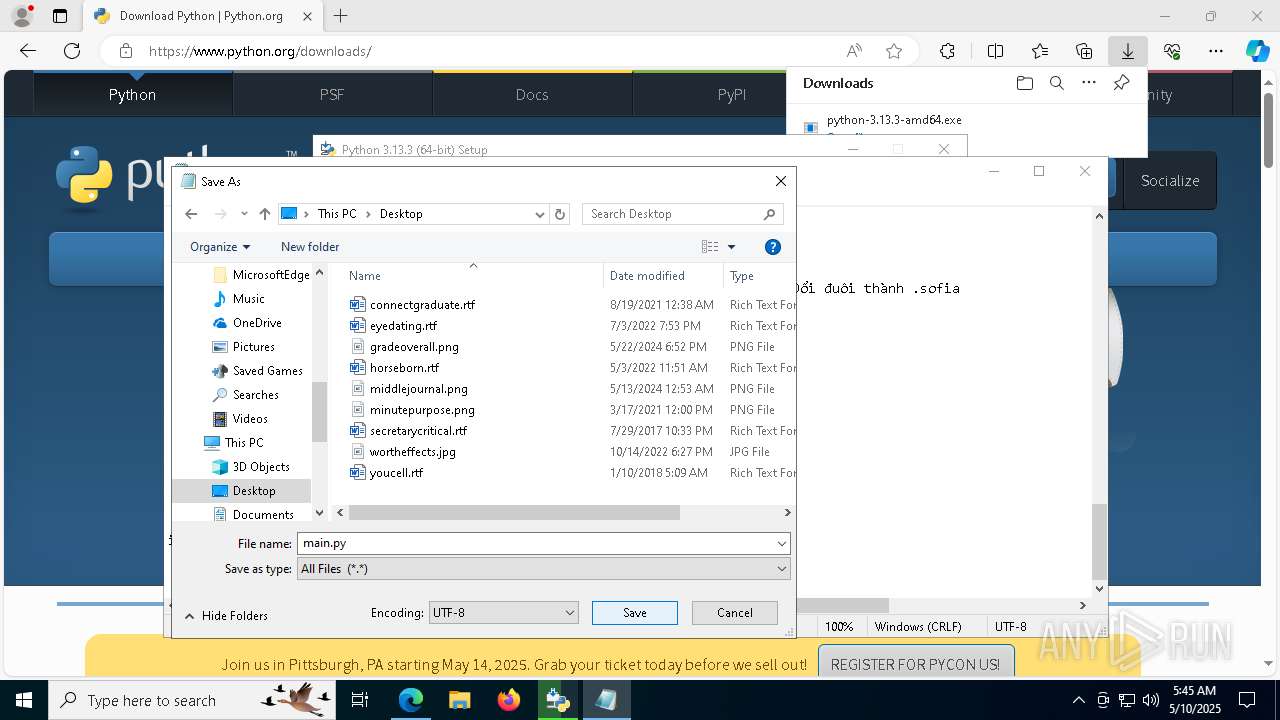Select the Download Python browser tab
Image resolution: width=1280 pixels, height=720 pixels.
pyautogui.click(x=200, y=16)
